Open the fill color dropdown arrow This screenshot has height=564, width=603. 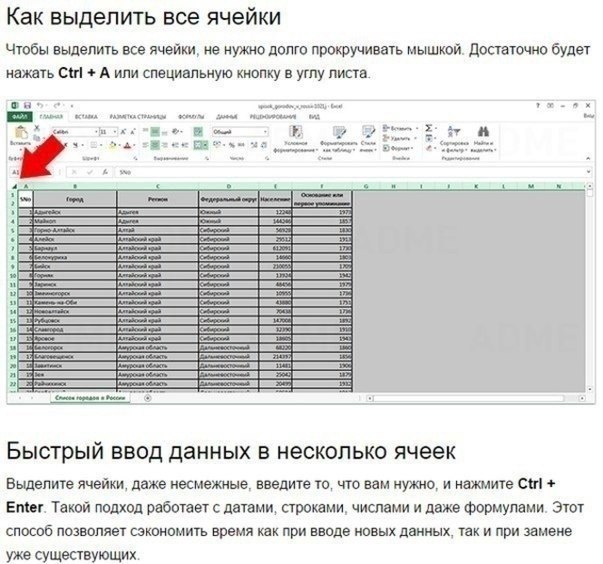point(118,145)
